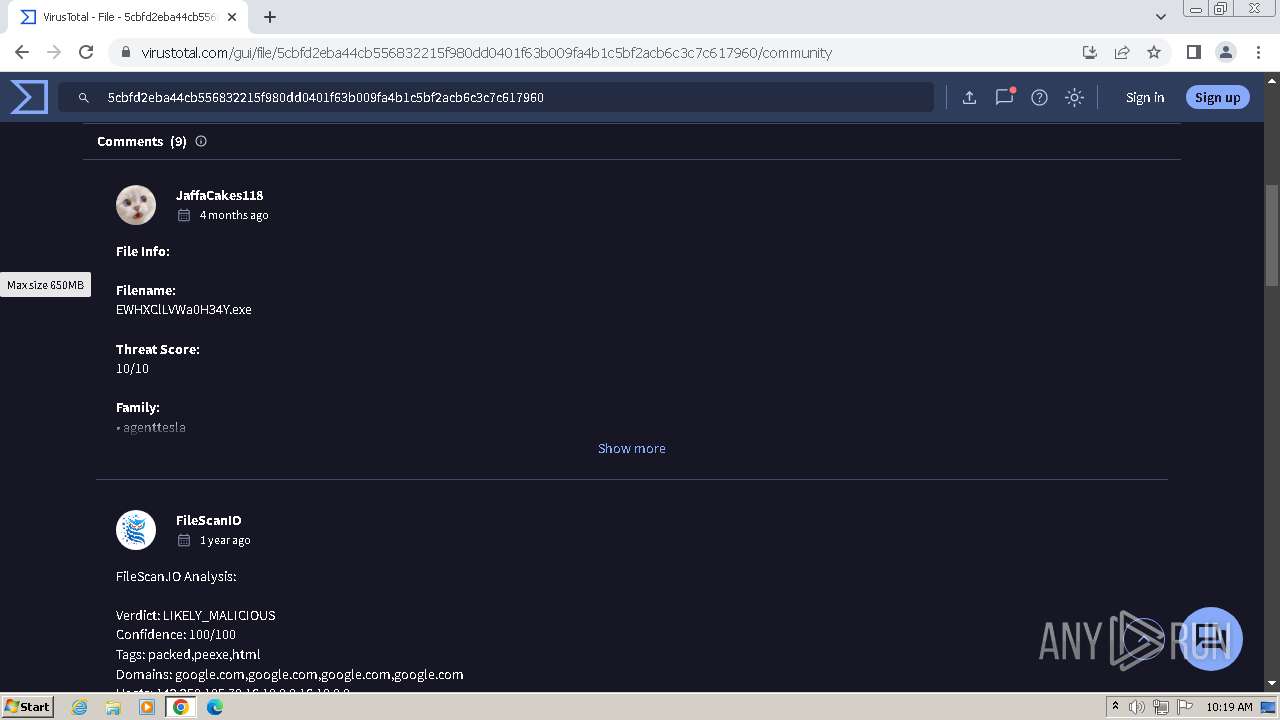Click the search magnifier icon
Image resolution: width=1280 pixels, height=720 pixels.
84,97
